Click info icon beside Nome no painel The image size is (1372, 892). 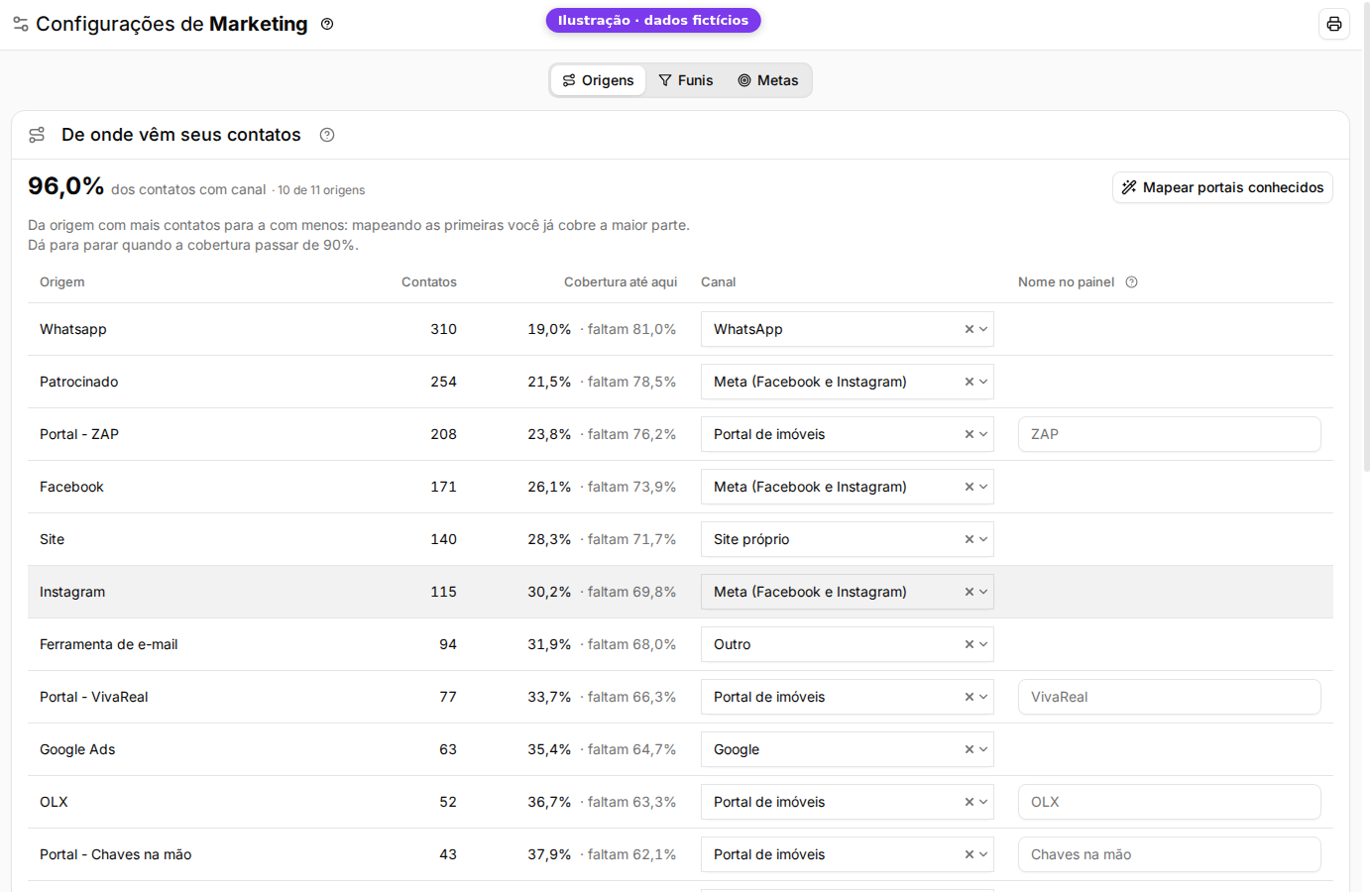1132,282
